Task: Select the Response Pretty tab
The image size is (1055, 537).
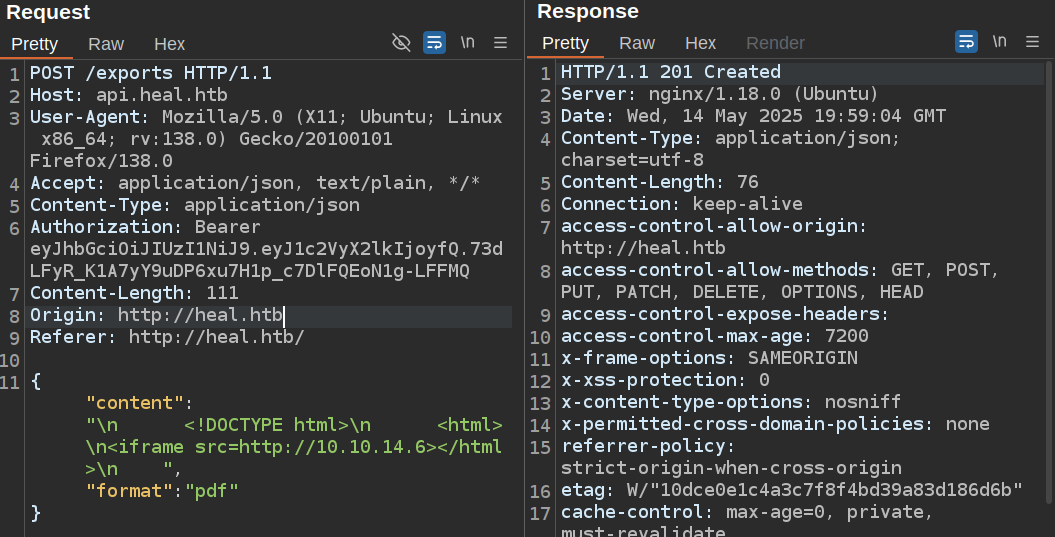Action: pyautogui.click(x=566, y=43)
